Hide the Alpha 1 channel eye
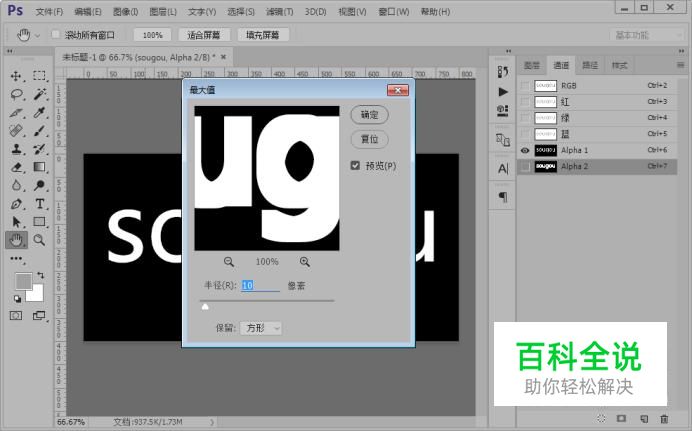The image size is (692, 431). pos(525,150)
